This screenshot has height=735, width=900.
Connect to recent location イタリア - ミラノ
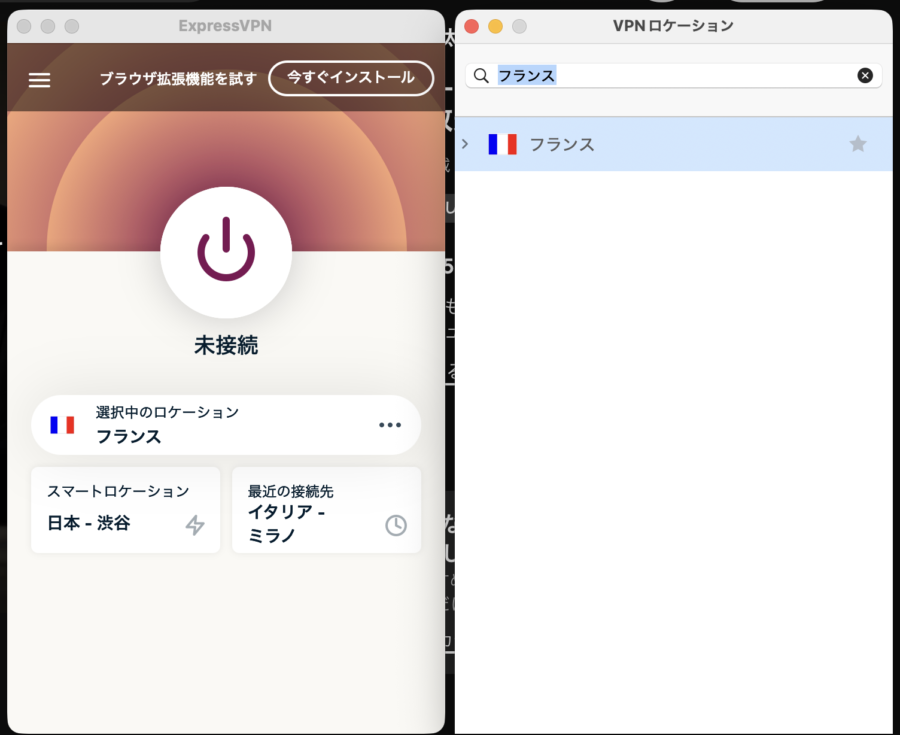[x=327, y=510]
